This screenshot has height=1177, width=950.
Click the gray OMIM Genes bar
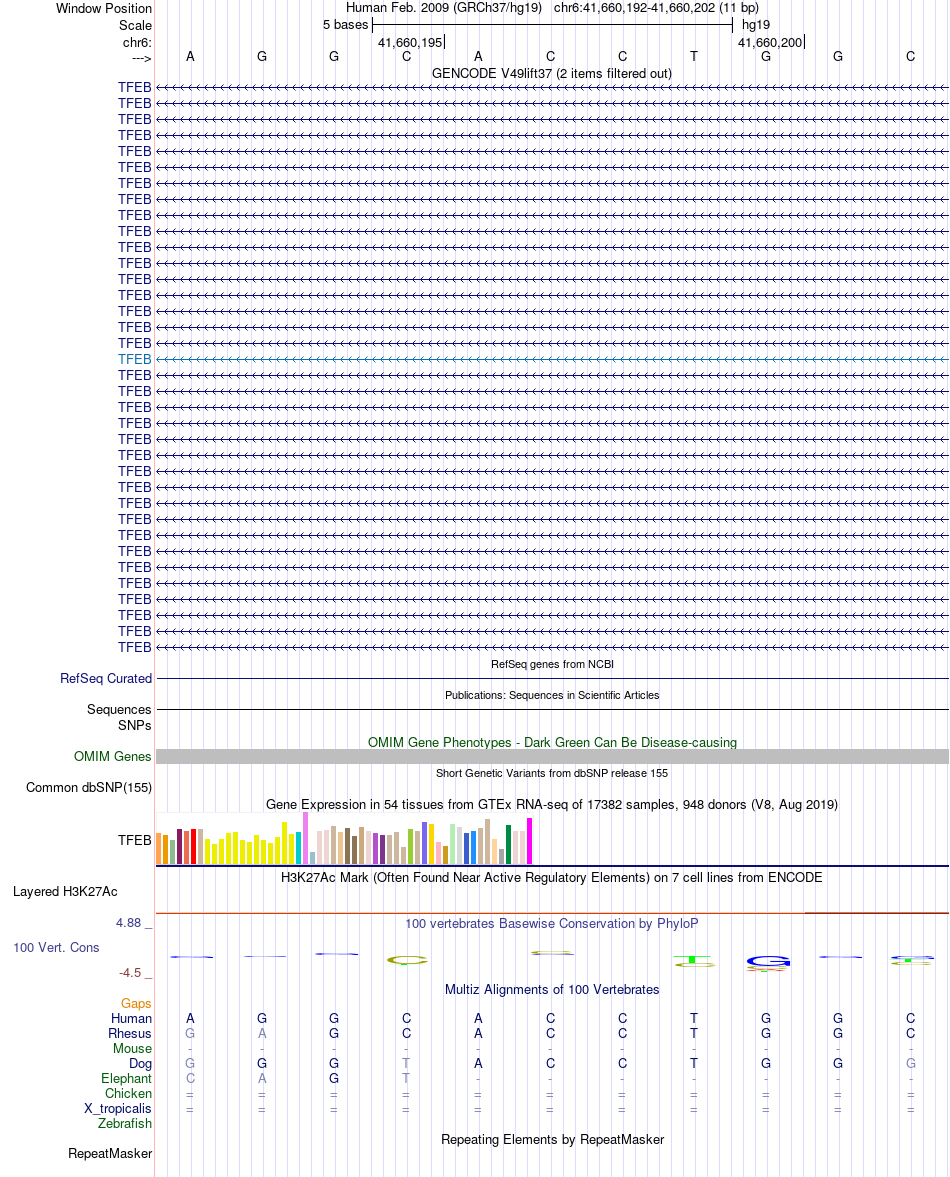point(552,757)
